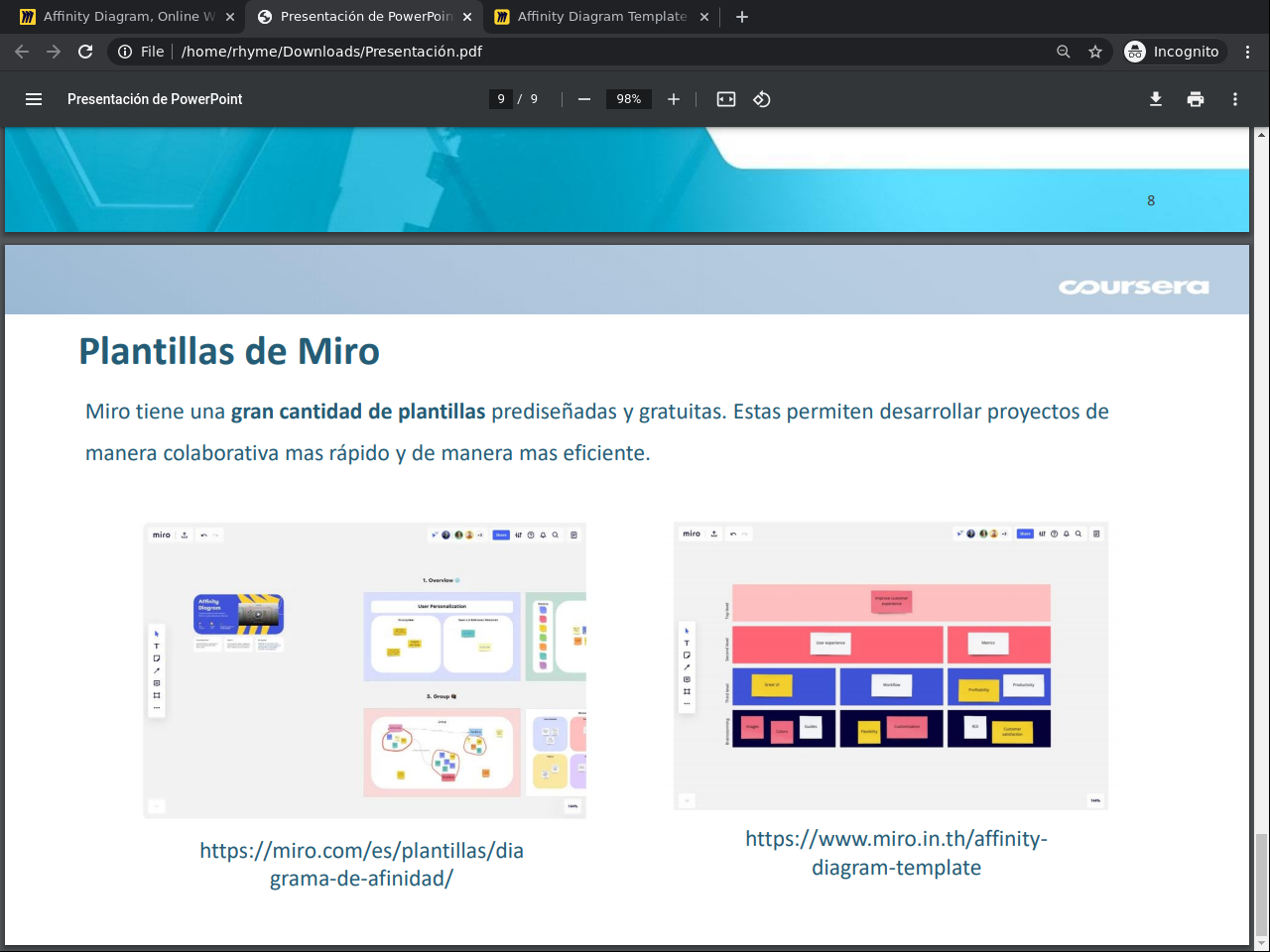Rotate the PDF counterclockwise
The height and width of the screenshot is (952, 1270).
coord(762,99)
